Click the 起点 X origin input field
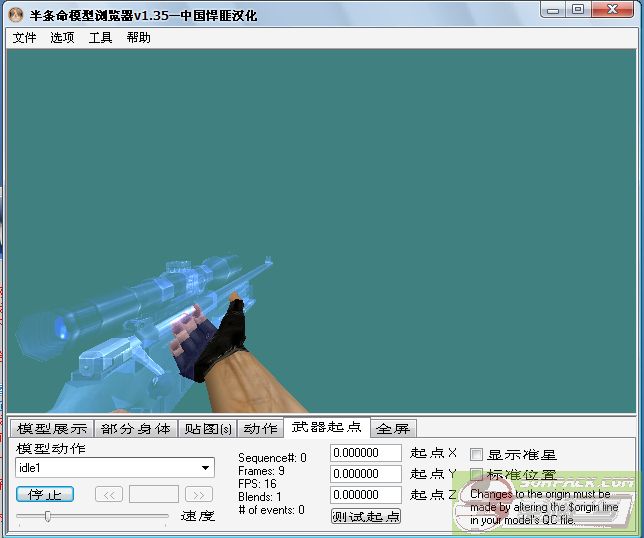The image size is (644, 538). click(x=365, y=453)
